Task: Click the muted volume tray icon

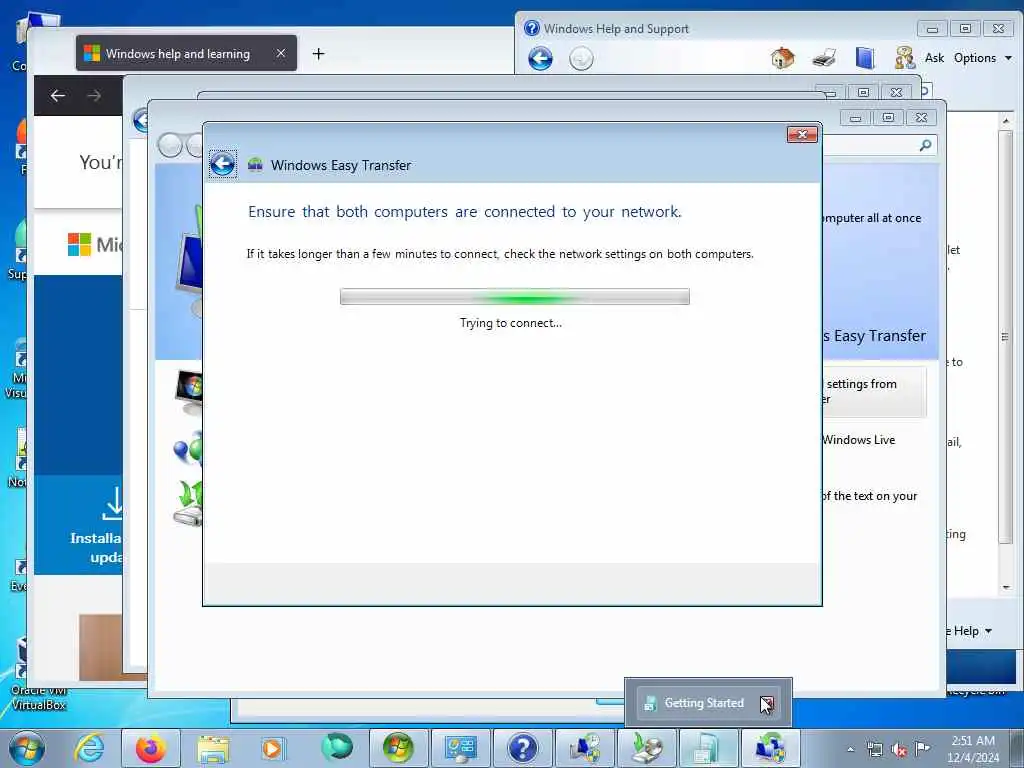Action: click(899, 750)
